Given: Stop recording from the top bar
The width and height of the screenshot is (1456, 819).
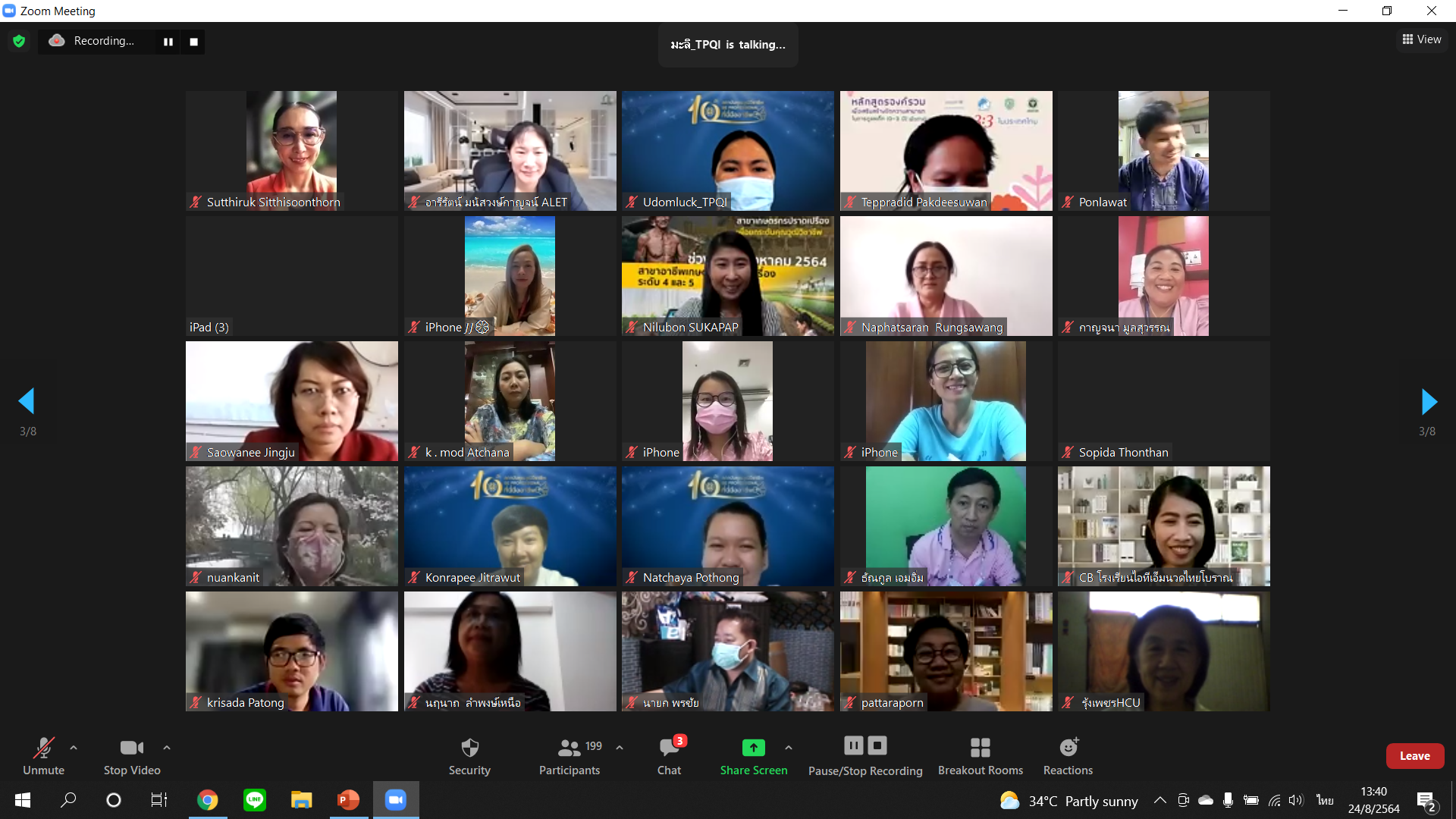Looking at the screenshot, I should pos(193,42).
